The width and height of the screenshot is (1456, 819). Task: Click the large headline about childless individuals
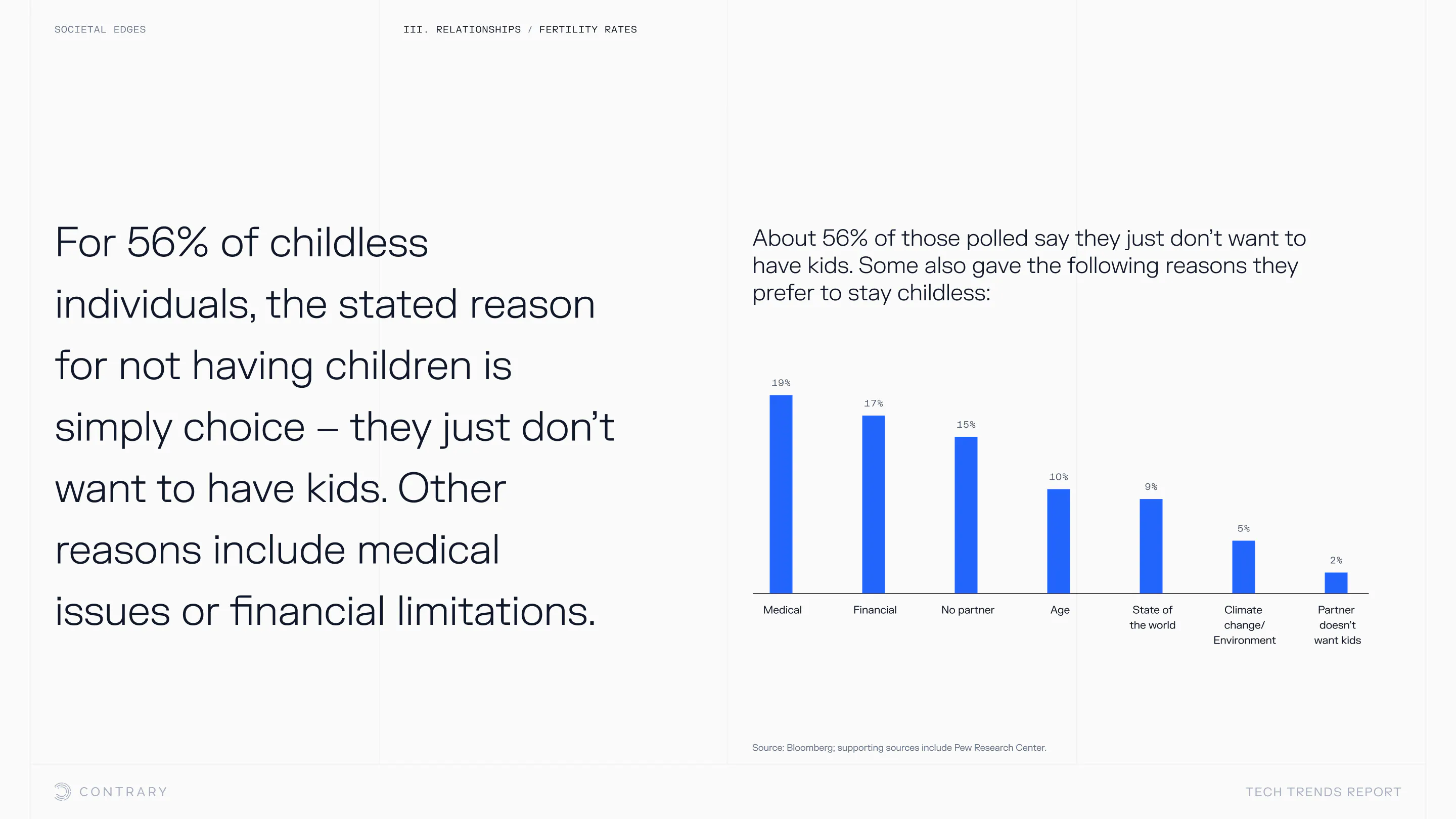[x=334, y=427]
